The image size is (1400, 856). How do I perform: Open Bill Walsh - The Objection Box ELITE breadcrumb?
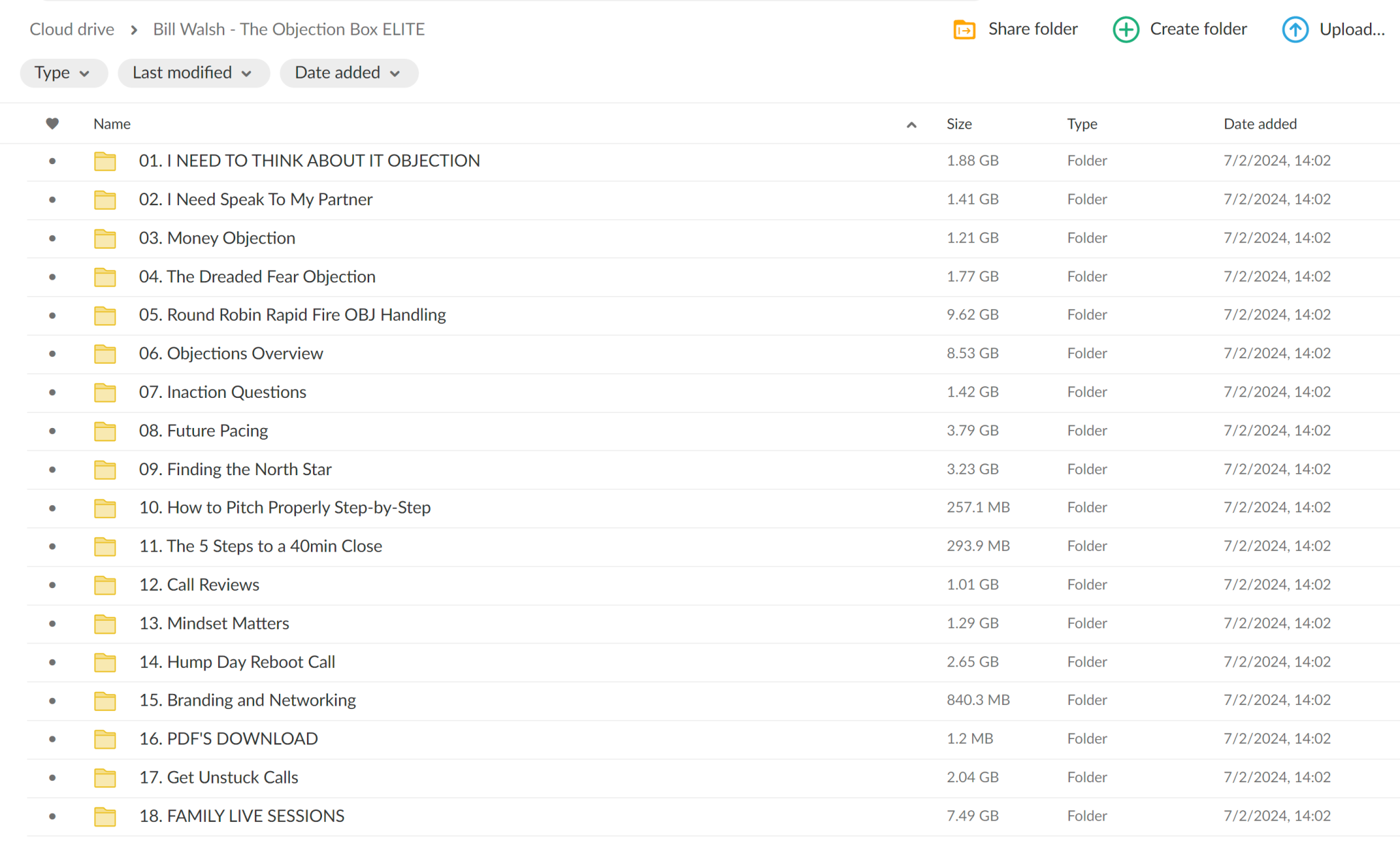click(x=288, y=29)
